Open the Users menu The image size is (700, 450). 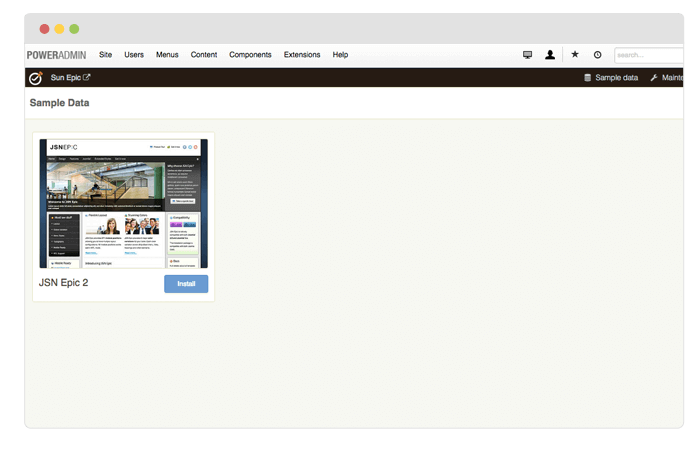coord(134,55)
